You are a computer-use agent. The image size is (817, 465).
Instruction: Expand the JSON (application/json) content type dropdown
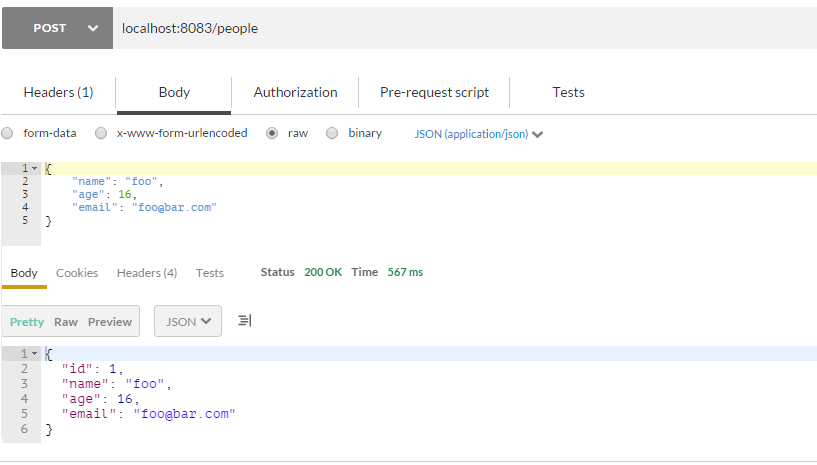click(x=479, y=134)
